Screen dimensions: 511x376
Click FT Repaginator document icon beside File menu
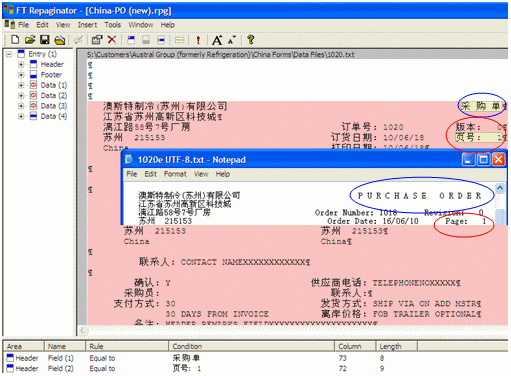tap(10, 25)
